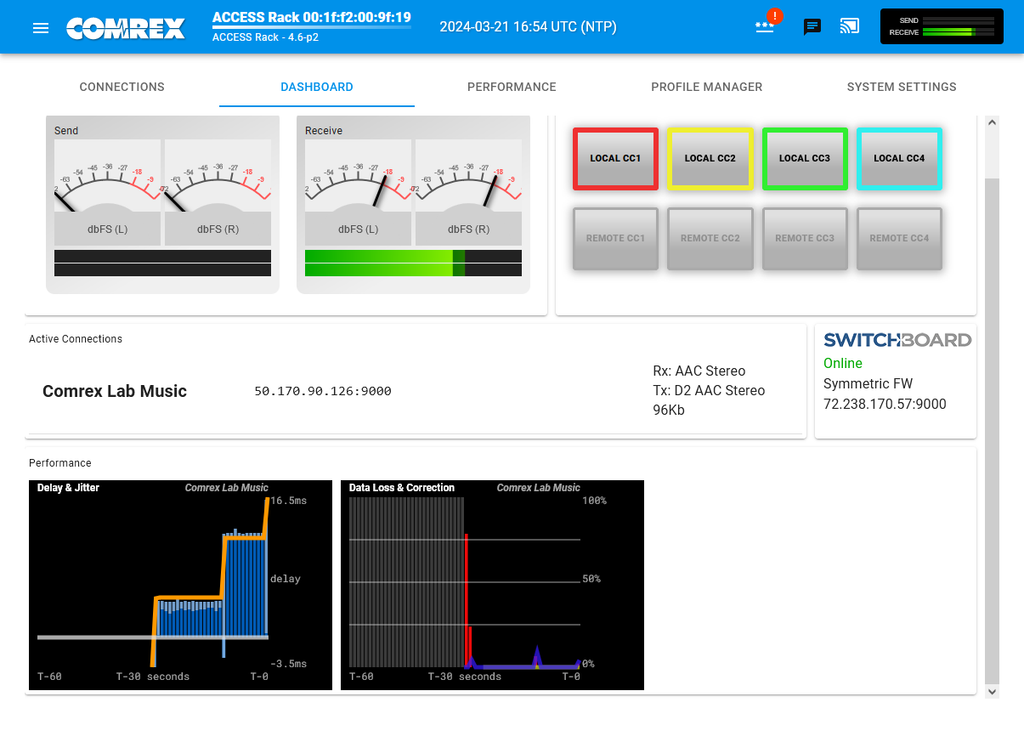Open the Delay & Jitter graph
This screenshot has width=1024, height=742.
pyautogui.click(x=180, y=585)
